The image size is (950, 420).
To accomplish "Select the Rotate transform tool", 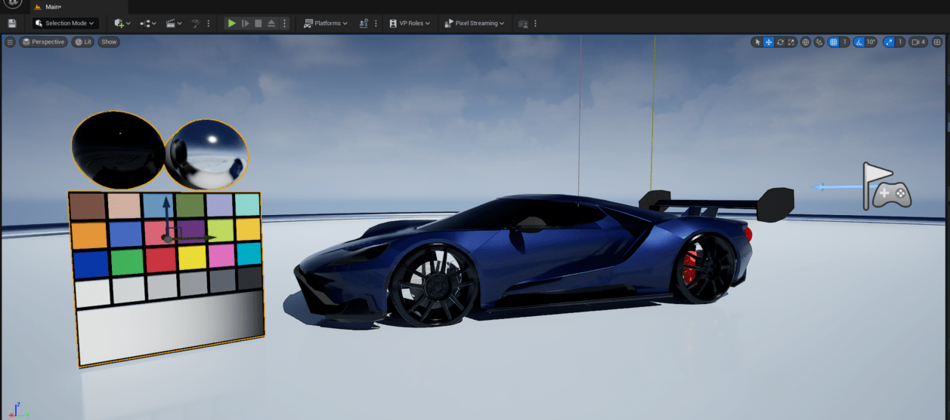I will point(780,42).
